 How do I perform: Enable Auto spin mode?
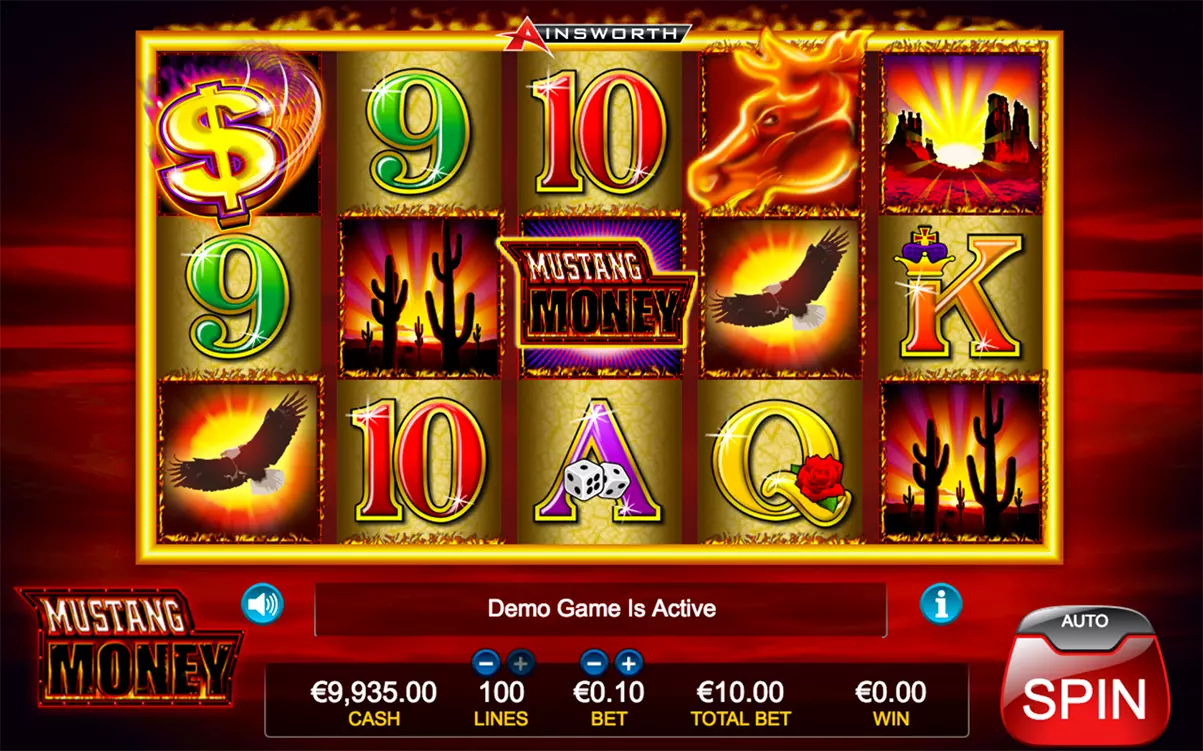click(1084, 622)
